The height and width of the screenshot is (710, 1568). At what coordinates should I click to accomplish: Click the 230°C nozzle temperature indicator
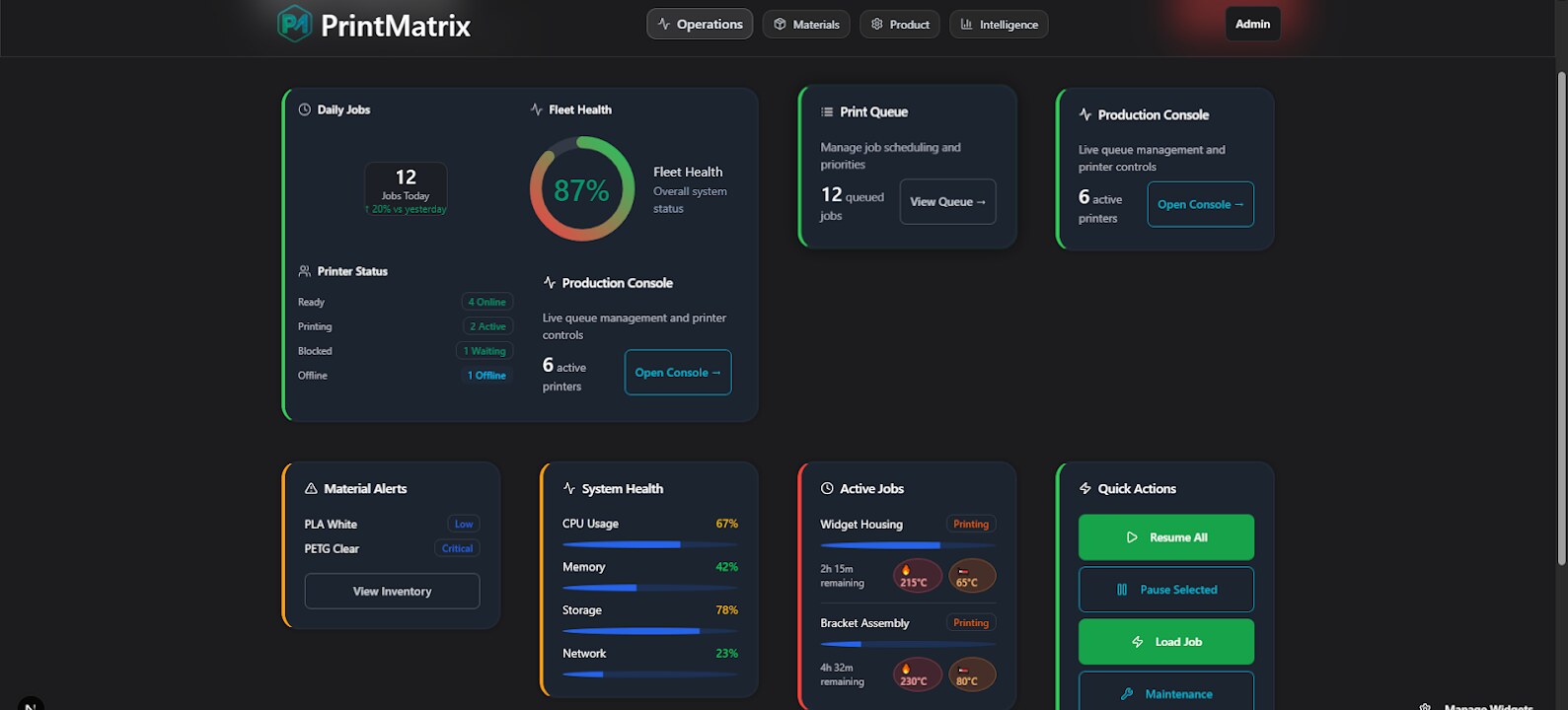pyautogui.click(x=918, y=674)
